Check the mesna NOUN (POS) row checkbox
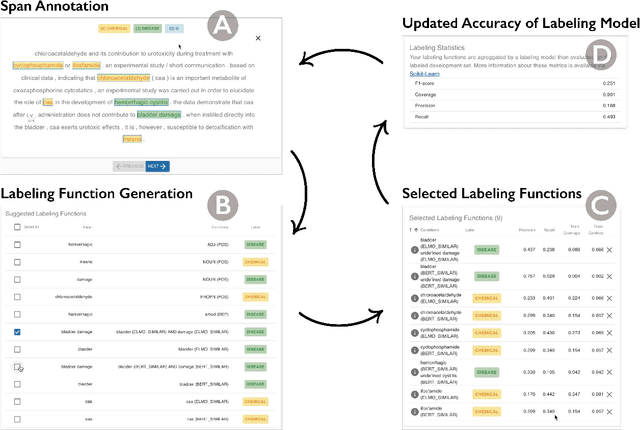The width and height of the screenshot is (640, 430). pos(17,262)
